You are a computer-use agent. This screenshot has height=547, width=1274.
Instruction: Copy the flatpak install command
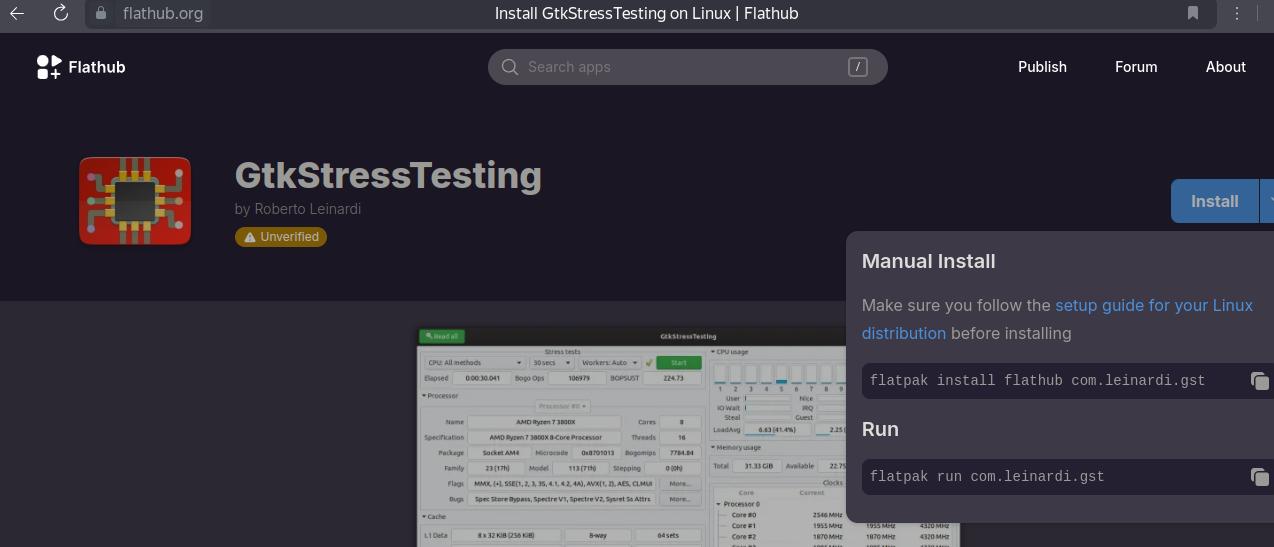[1259, 381]
